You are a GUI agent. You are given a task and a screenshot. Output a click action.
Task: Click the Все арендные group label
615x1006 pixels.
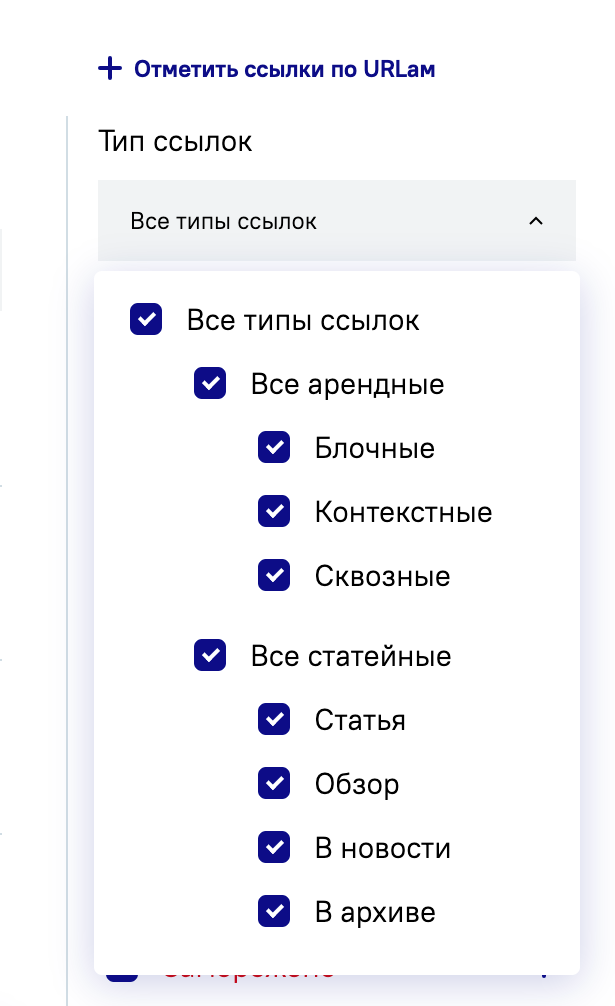[x=347, y=384]
